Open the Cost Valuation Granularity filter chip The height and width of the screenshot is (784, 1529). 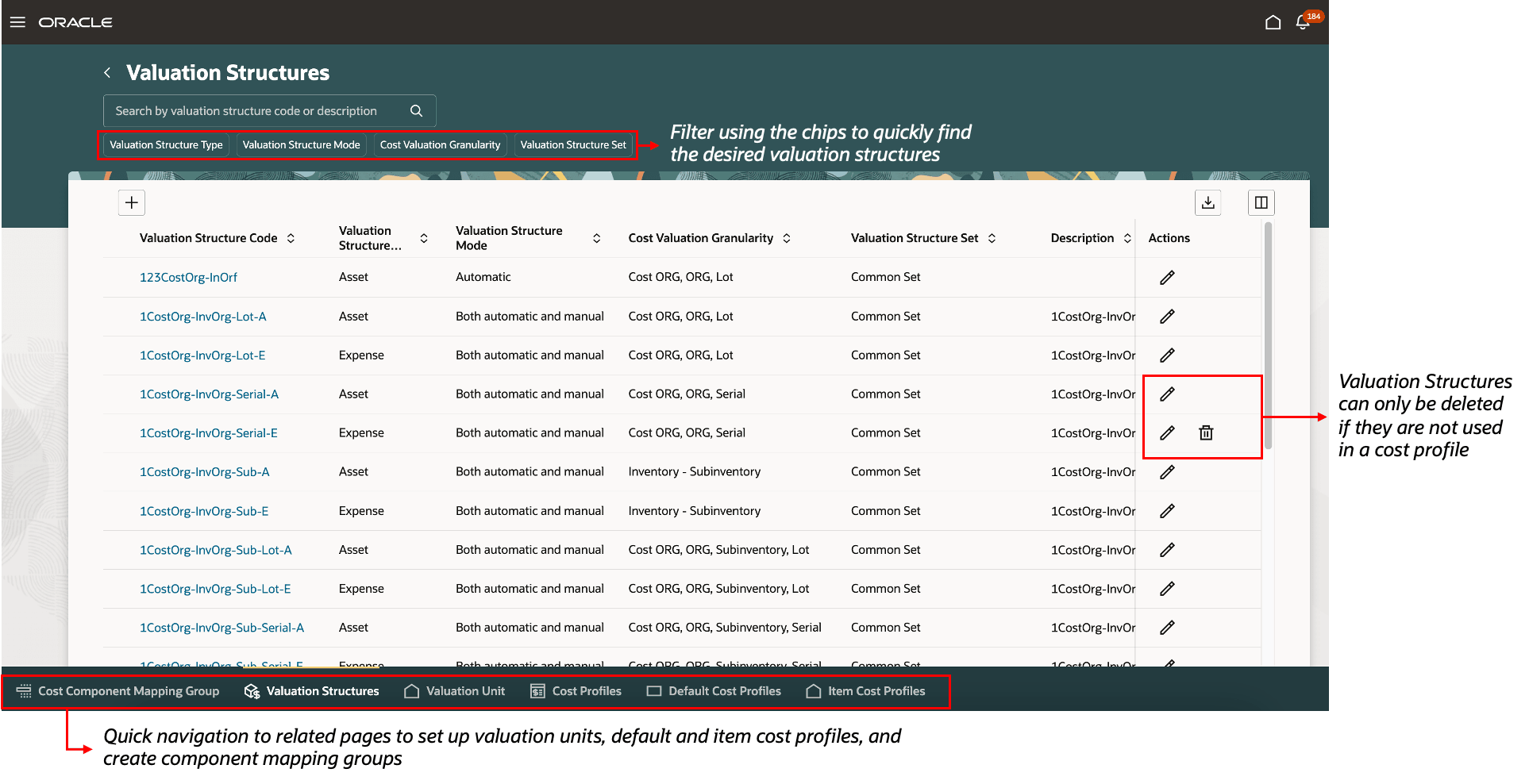[x=440, y=145]
